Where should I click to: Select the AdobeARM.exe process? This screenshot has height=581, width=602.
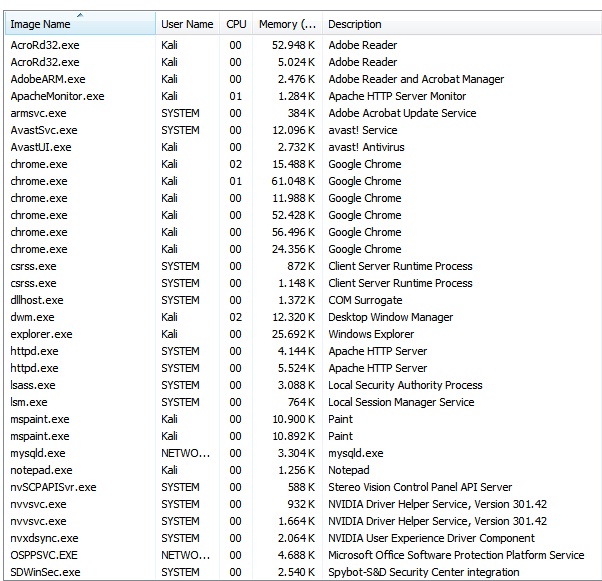point(47,79)
